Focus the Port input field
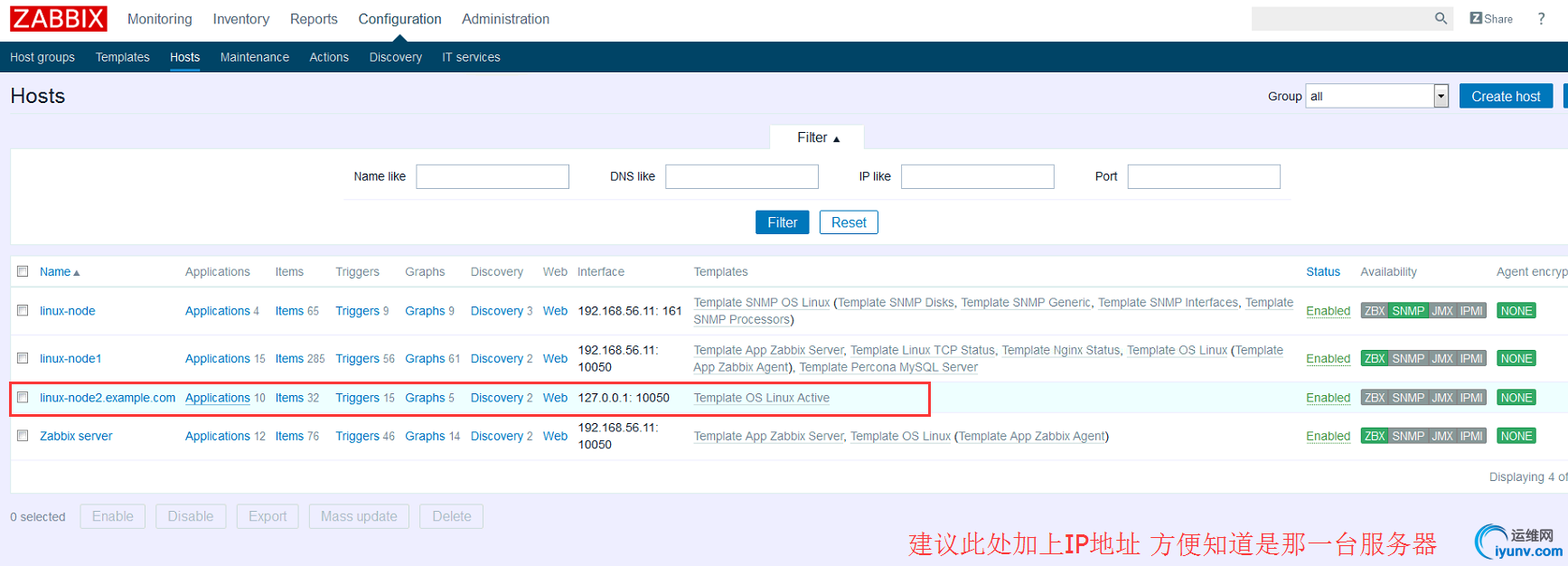The image size is (1568, 566). [x=1204, y=176]
